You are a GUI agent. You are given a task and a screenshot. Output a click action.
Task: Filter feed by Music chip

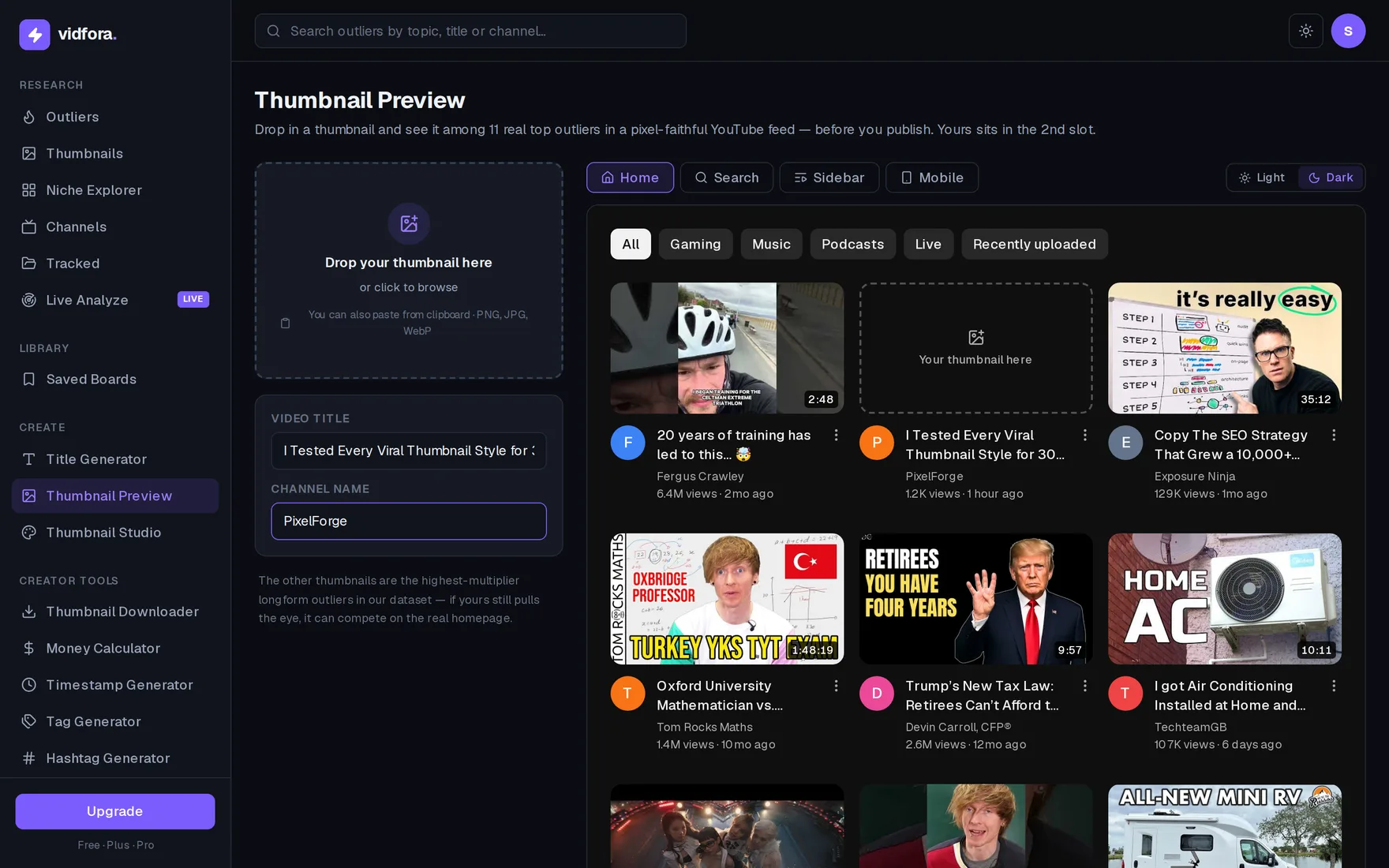click(771, 245)
